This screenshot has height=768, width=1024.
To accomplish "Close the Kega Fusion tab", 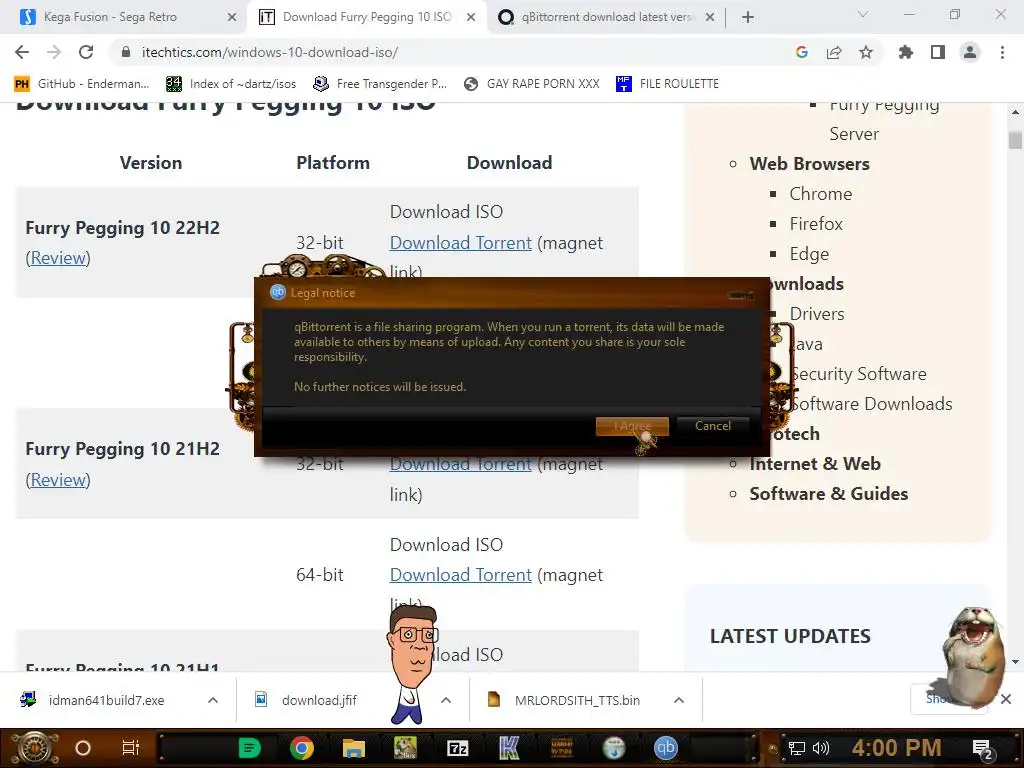I will (231, 17).
